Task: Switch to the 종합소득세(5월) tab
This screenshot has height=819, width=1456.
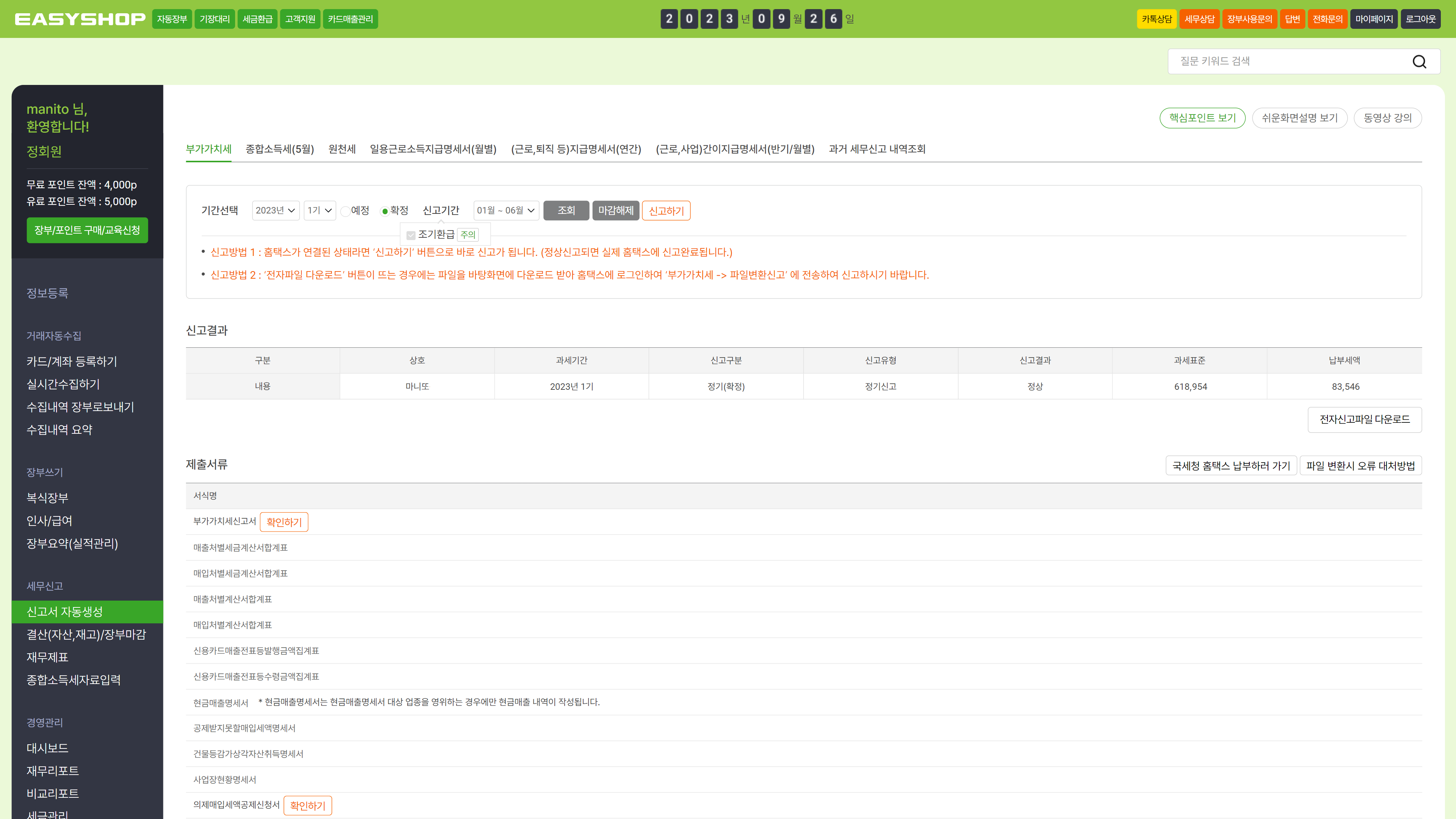Action: pyautogui.click(x=280, y=149)
